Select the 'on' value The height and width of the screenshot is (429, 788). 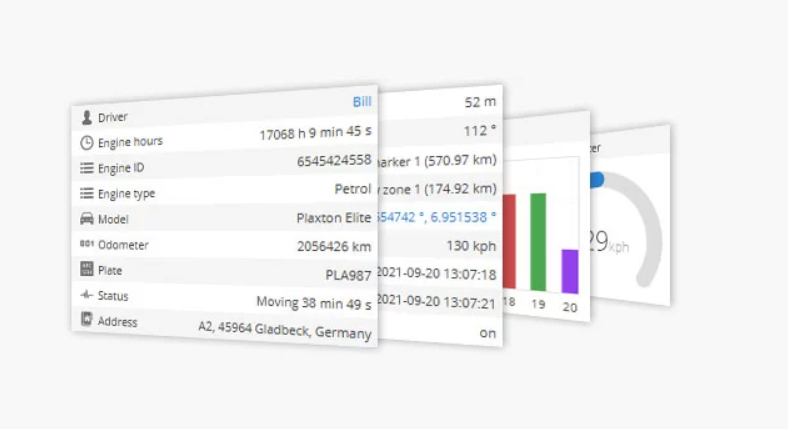(487, 333)
